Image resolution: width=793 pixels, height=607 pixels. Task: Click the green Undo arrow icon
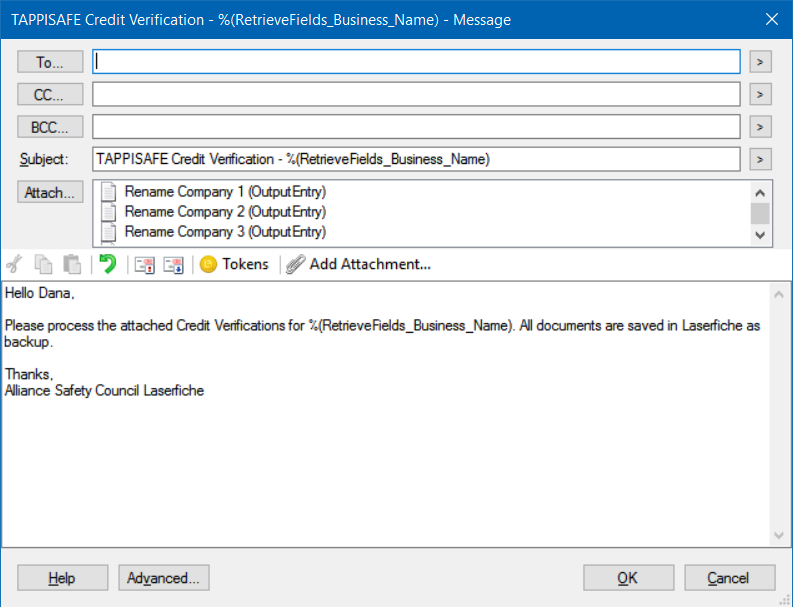108,264
